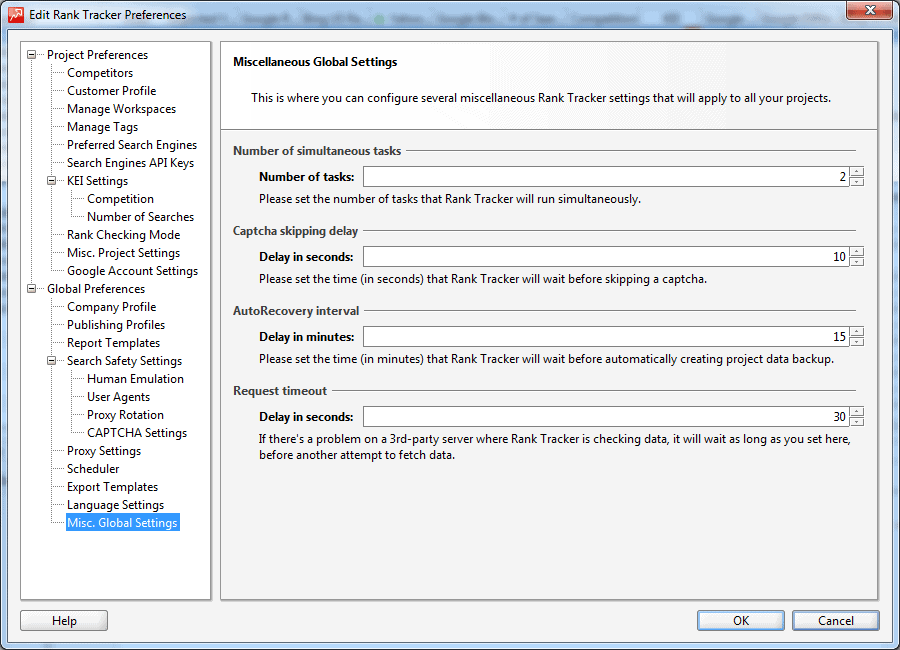The width and height of the screenshot is (900, 650).
Task: Open Google Account Settings page
Action: (x=132, y=271)
